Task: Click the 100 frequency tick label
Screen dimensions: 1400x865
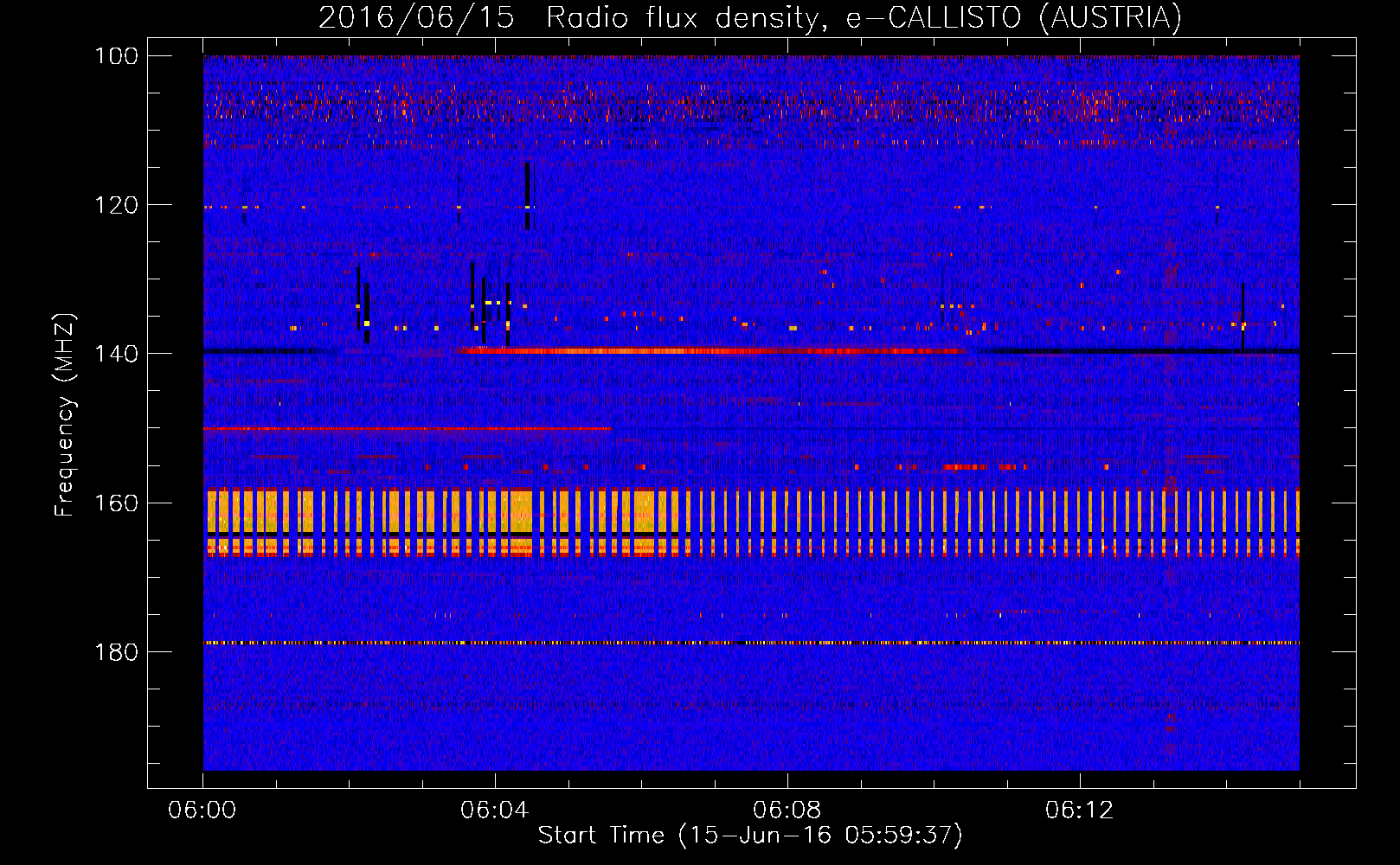Action: (117, 56)
